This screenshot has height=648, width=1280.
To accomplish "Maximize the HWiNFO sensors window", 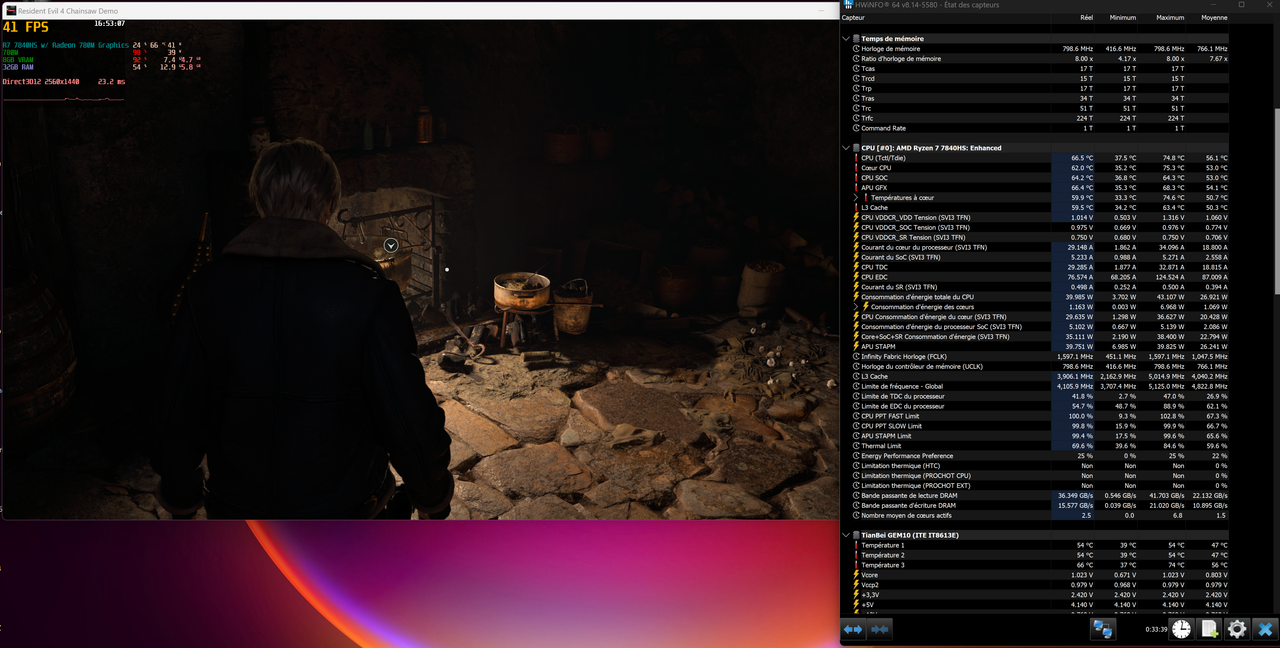I will [x=1242, y=5].
